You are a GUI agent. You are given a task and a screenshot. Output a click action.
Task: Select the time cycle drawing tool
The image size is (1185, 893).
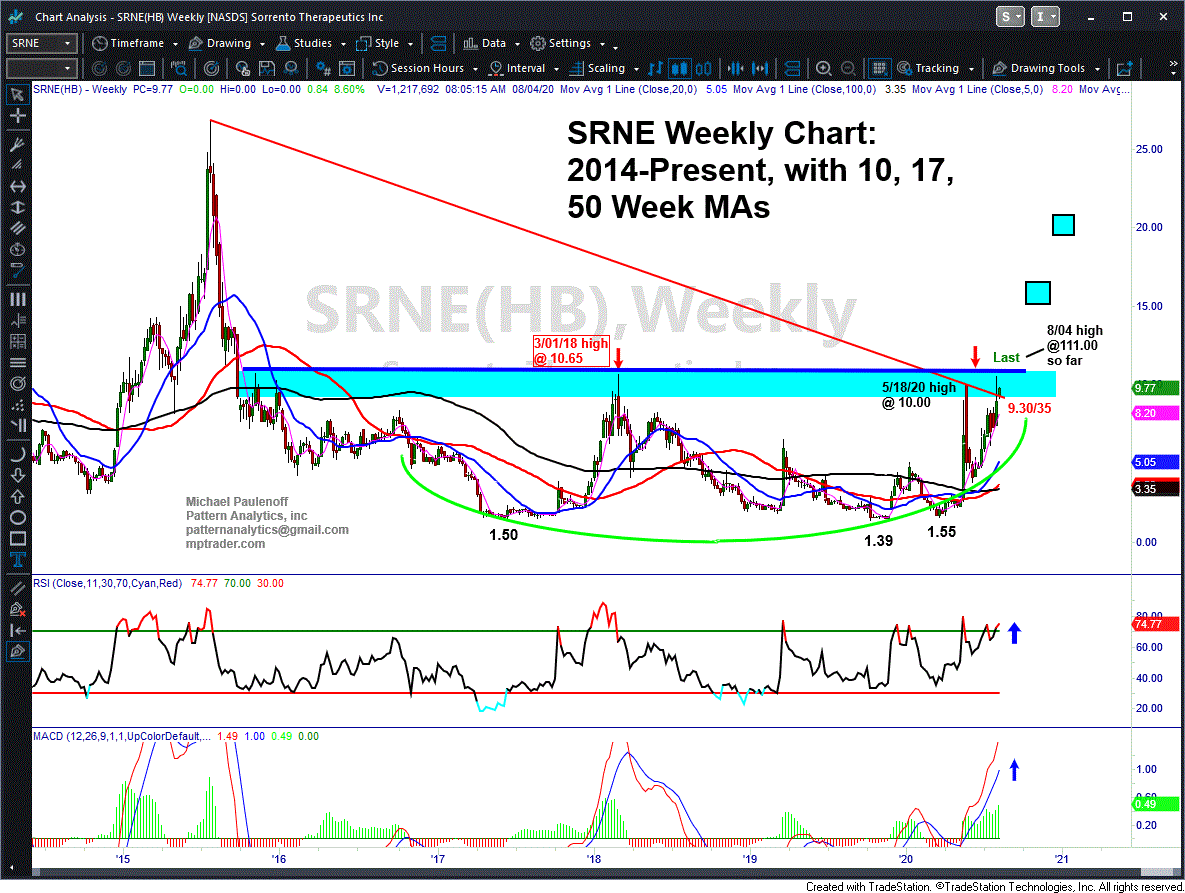tap(17, 249)
